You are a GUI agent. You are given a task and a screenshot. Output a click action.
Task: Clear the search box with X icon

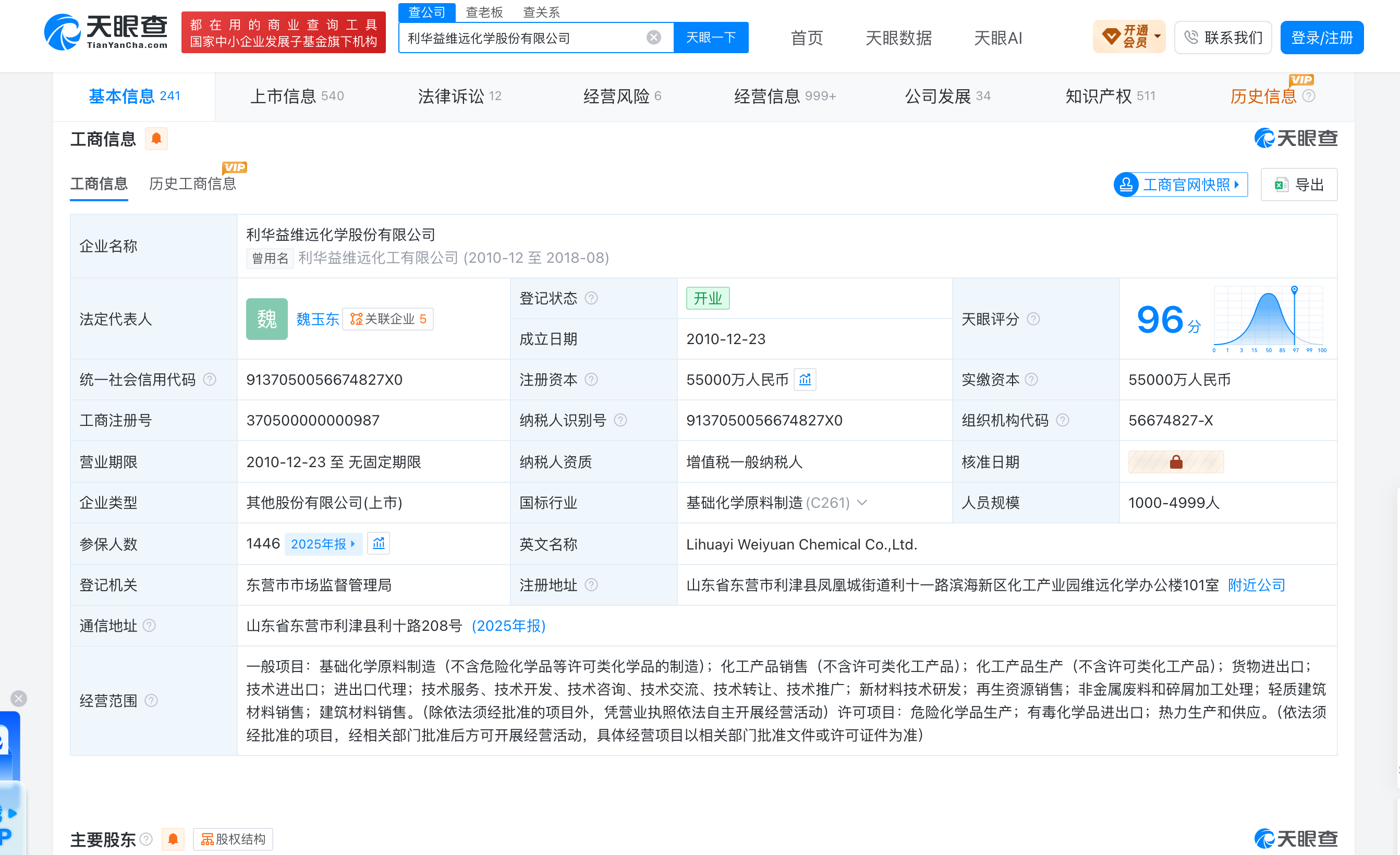coord(653,38)
